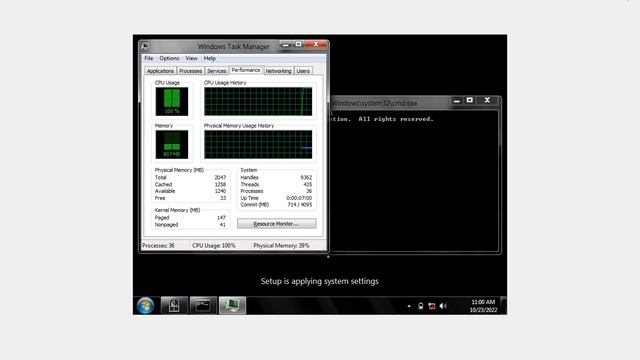Click the Up Time value 0:00:07:00
The image size is (640, 360).
[299, 198]
